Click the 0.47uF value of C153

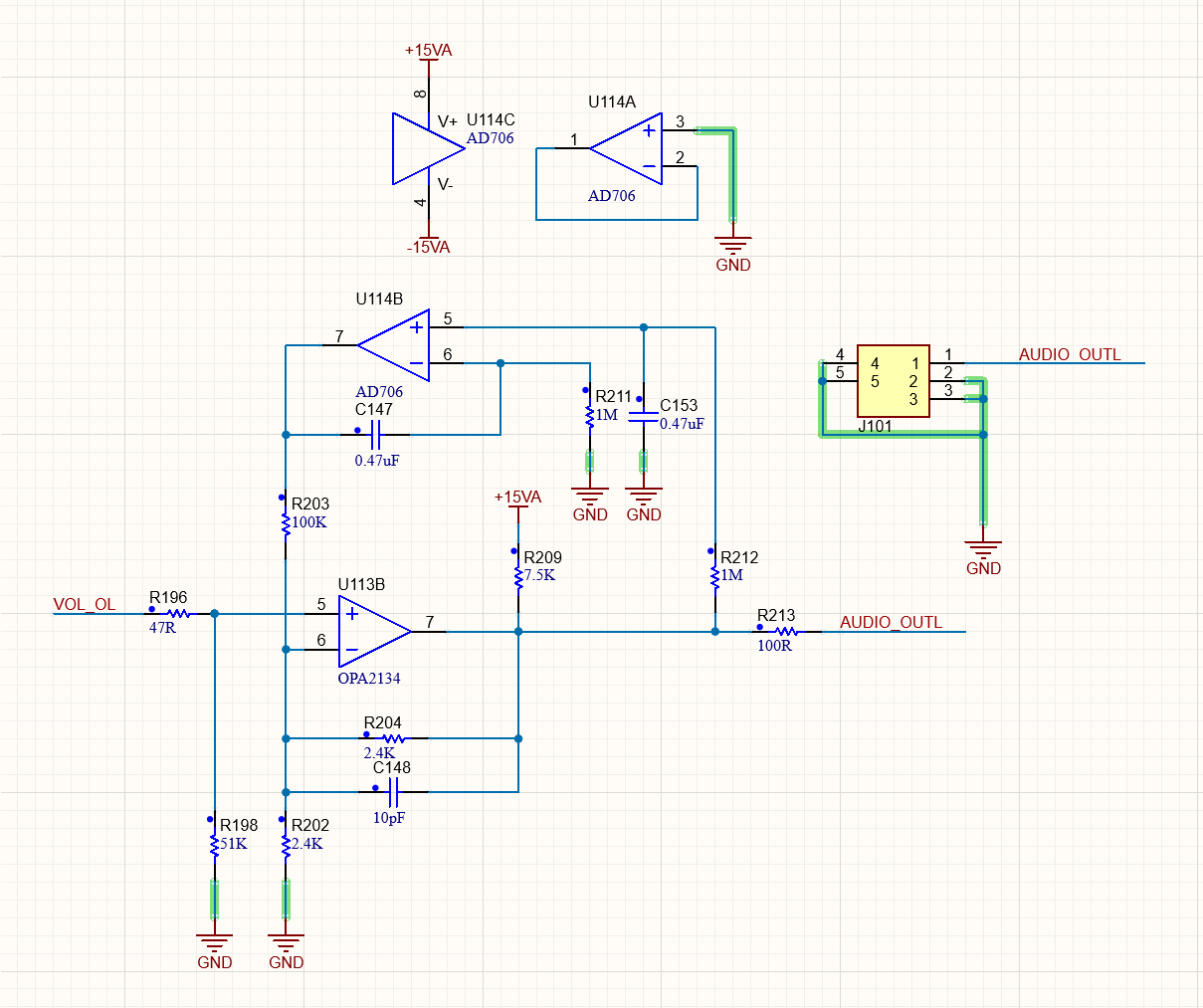tap(682, 424)
